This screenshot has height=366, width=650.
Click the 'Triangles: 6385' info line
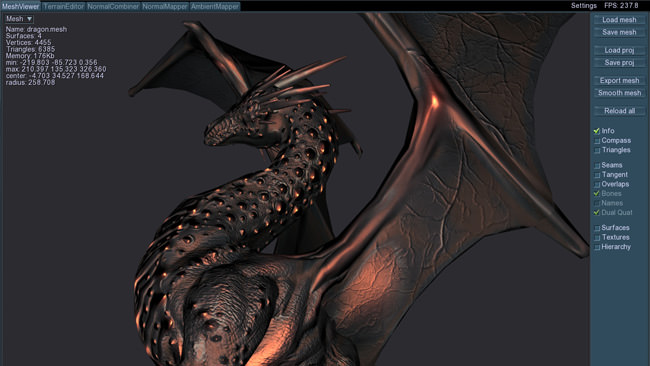pos(30,49)
